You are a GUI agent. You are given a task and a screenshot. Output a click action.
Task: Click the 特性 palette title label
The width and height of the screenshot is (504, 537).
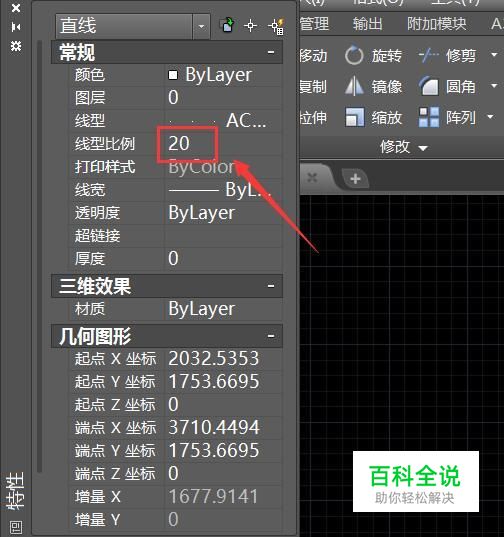(x=16, y=491)
